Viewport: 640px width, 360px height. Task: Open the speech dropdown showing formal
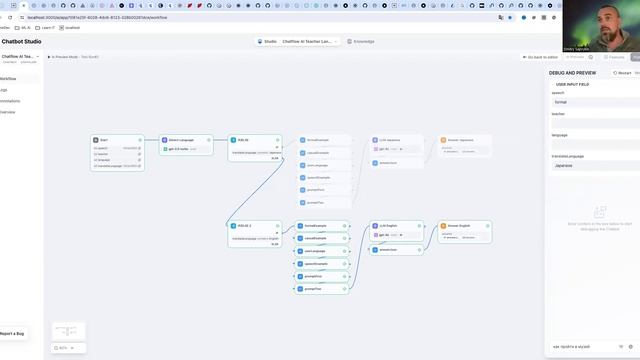point(596,102)
